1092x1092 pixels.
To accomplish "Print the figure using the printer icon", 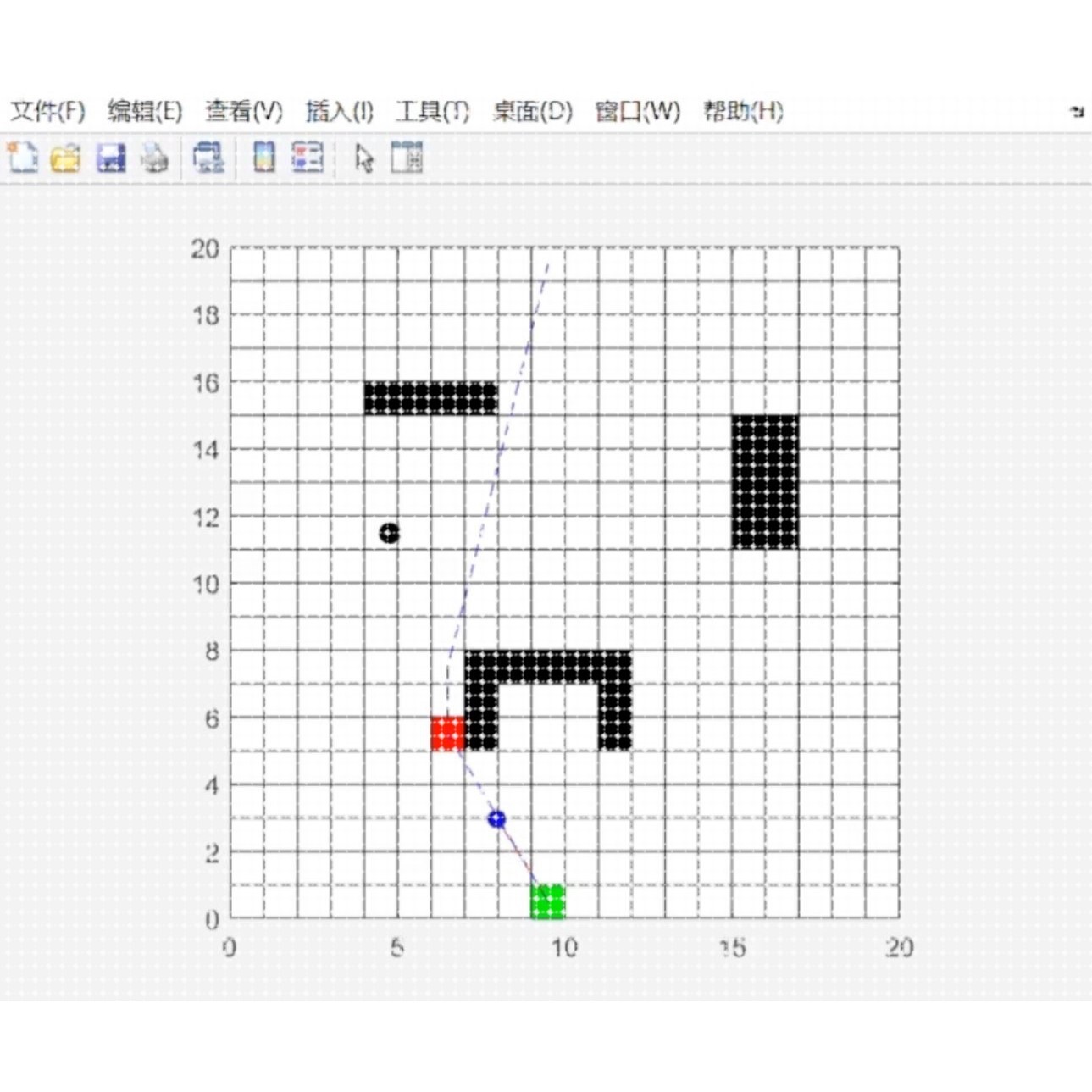I will pyautogui.click(x=154, y=158).
